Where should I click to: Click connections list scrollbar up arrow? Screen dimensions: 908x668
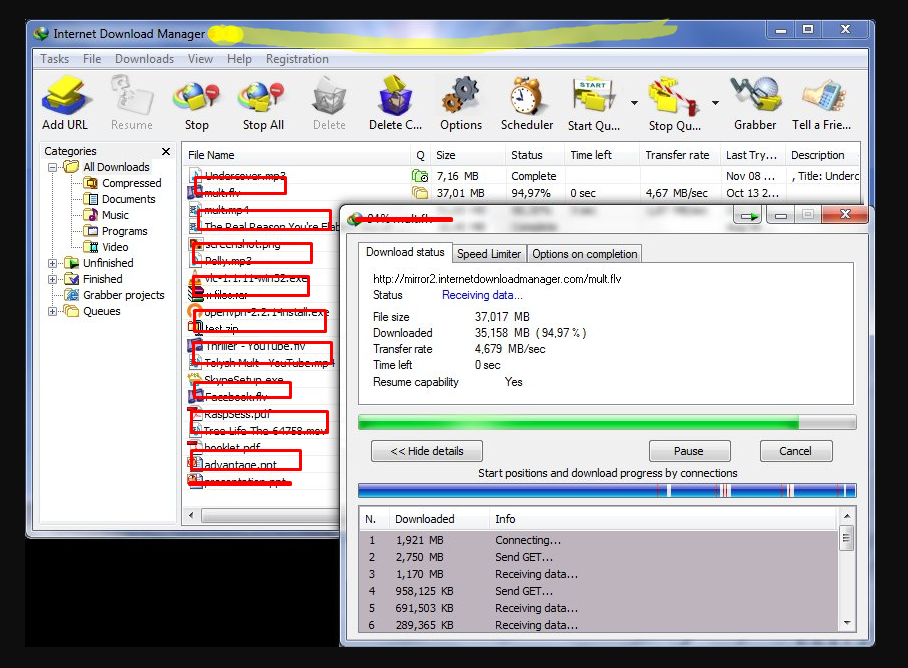point(847,516)
